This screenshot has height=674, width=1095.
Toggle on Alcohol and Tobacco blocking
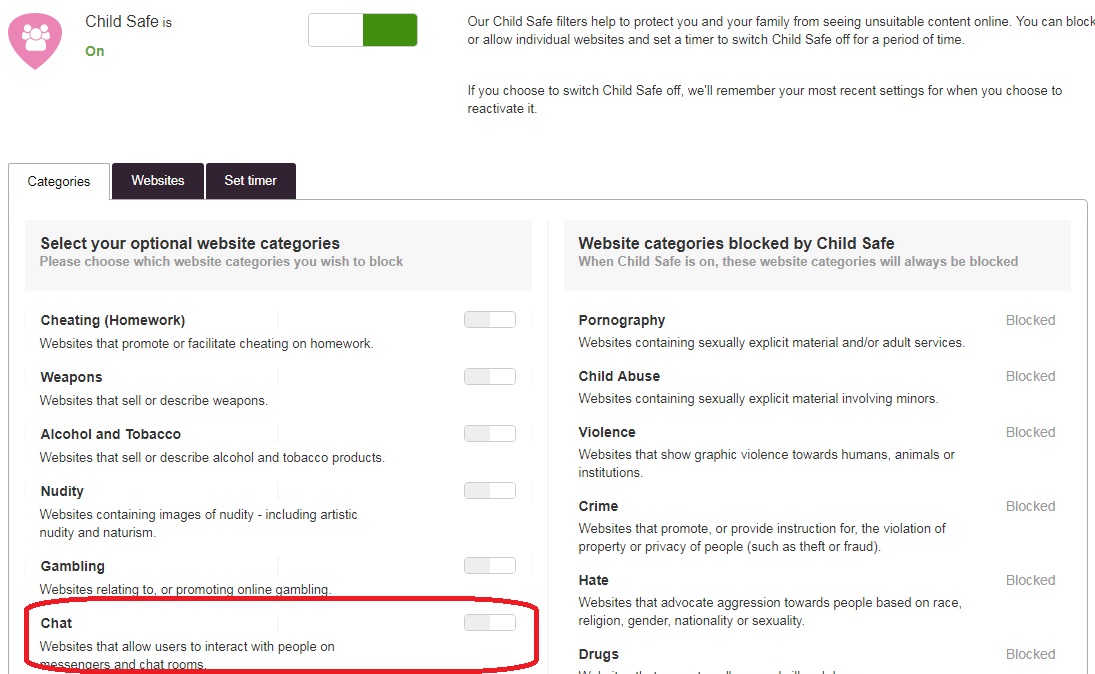(490, 433)
